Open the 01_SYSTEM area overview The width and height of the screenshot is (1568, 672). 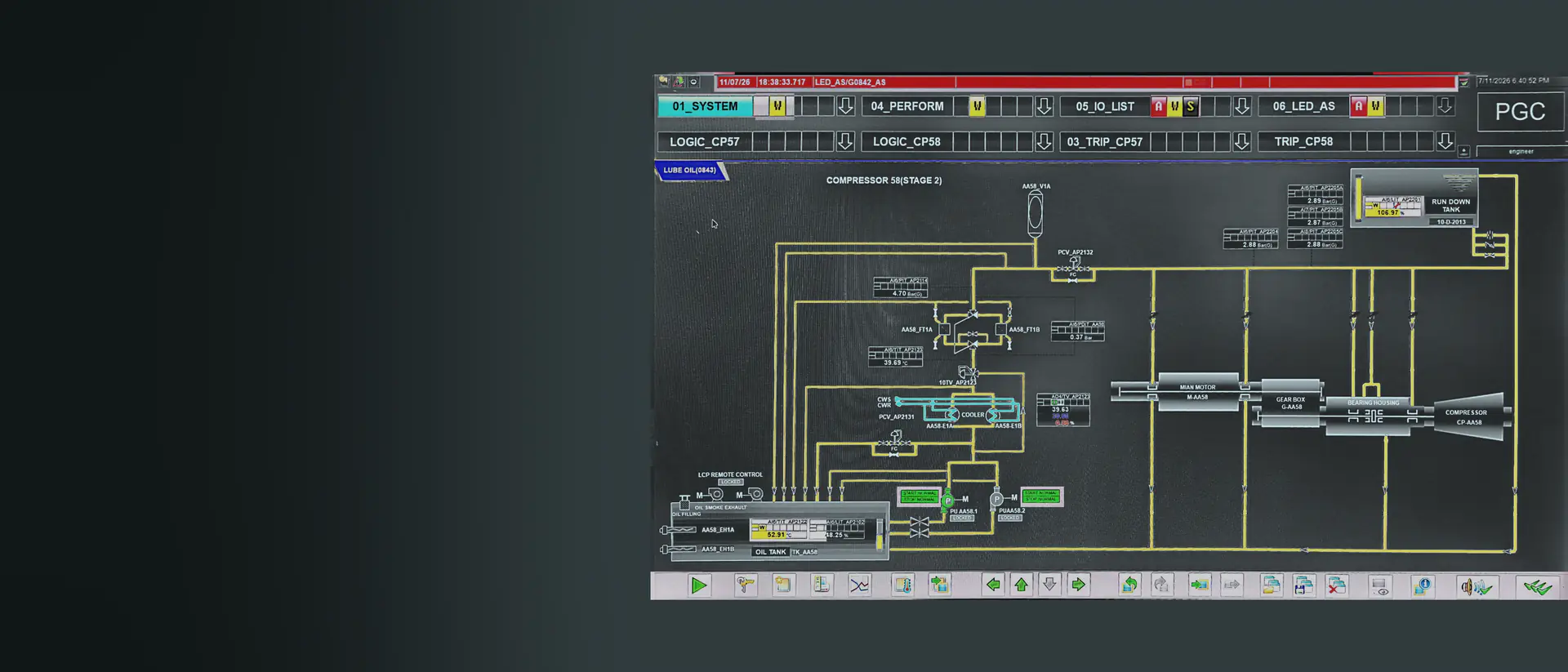[x=706, y=106]
